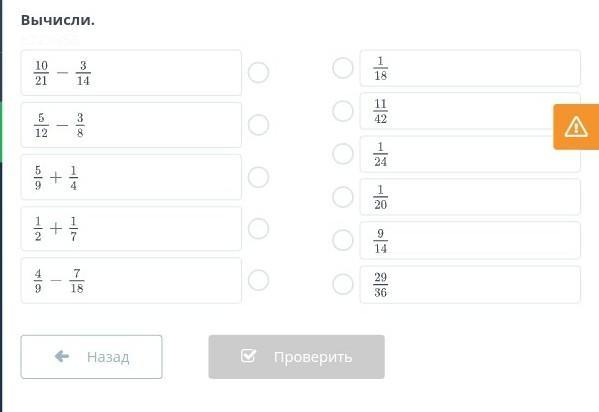Click the expression box 10/21 − 3/14
This screenshot has height=412, width=599.
[x=131, y=72]
